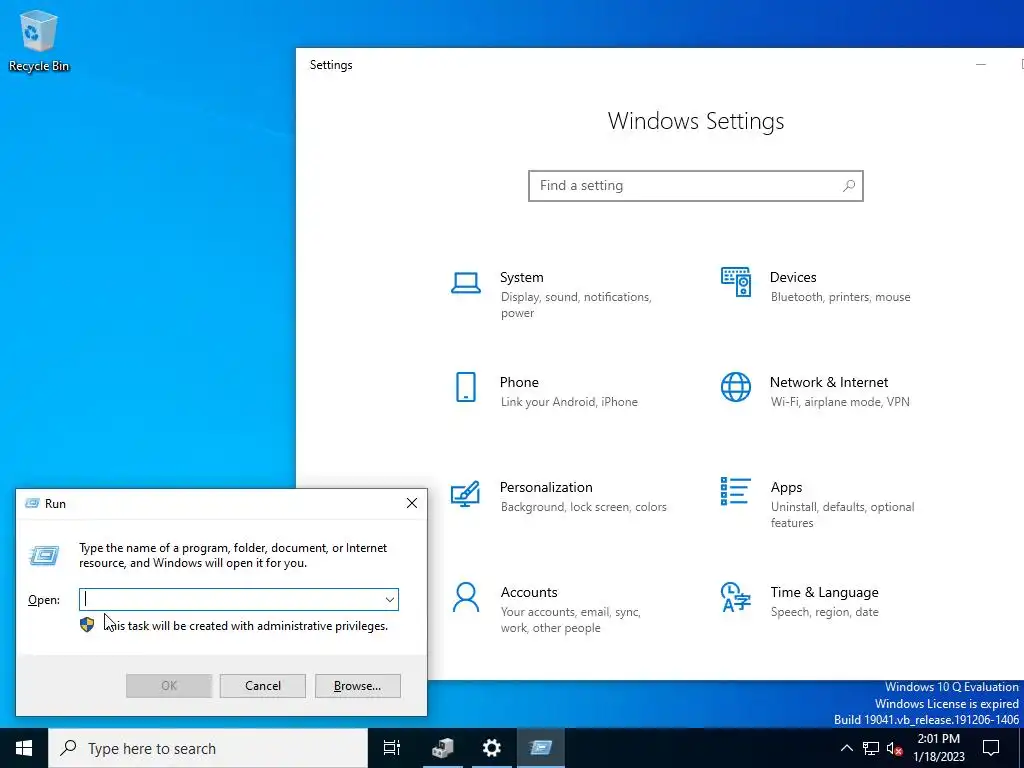Click the Time & Language heading

point(824,592)
